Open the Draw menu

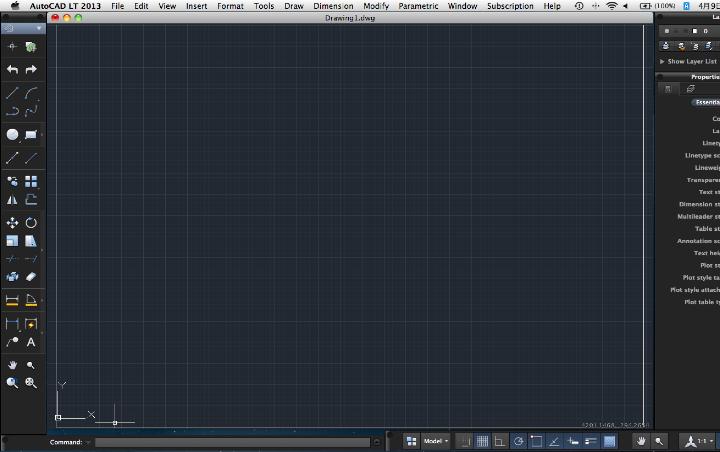click(x=294, y=6)
